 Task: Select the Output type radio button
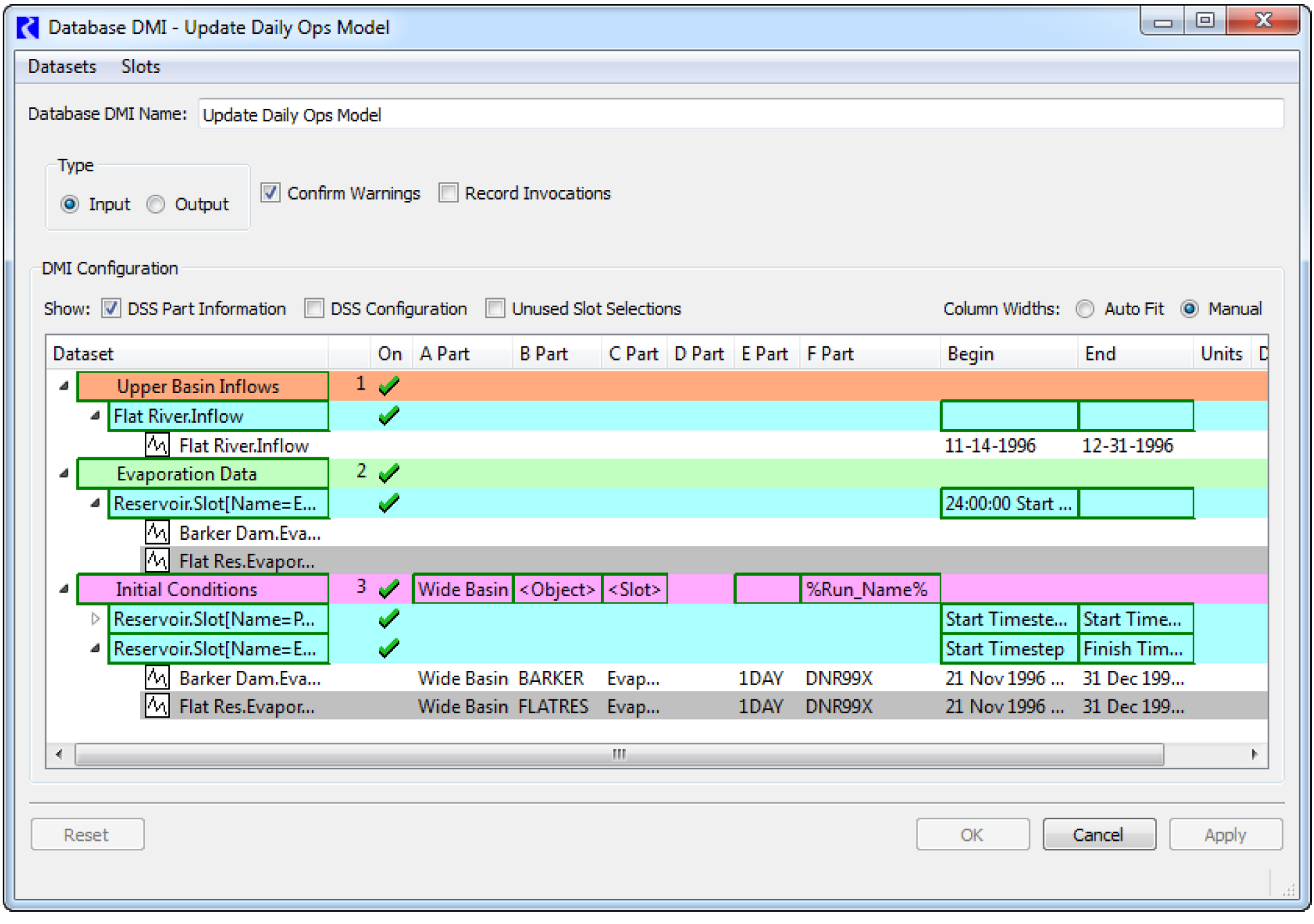[x=156, y=204]
